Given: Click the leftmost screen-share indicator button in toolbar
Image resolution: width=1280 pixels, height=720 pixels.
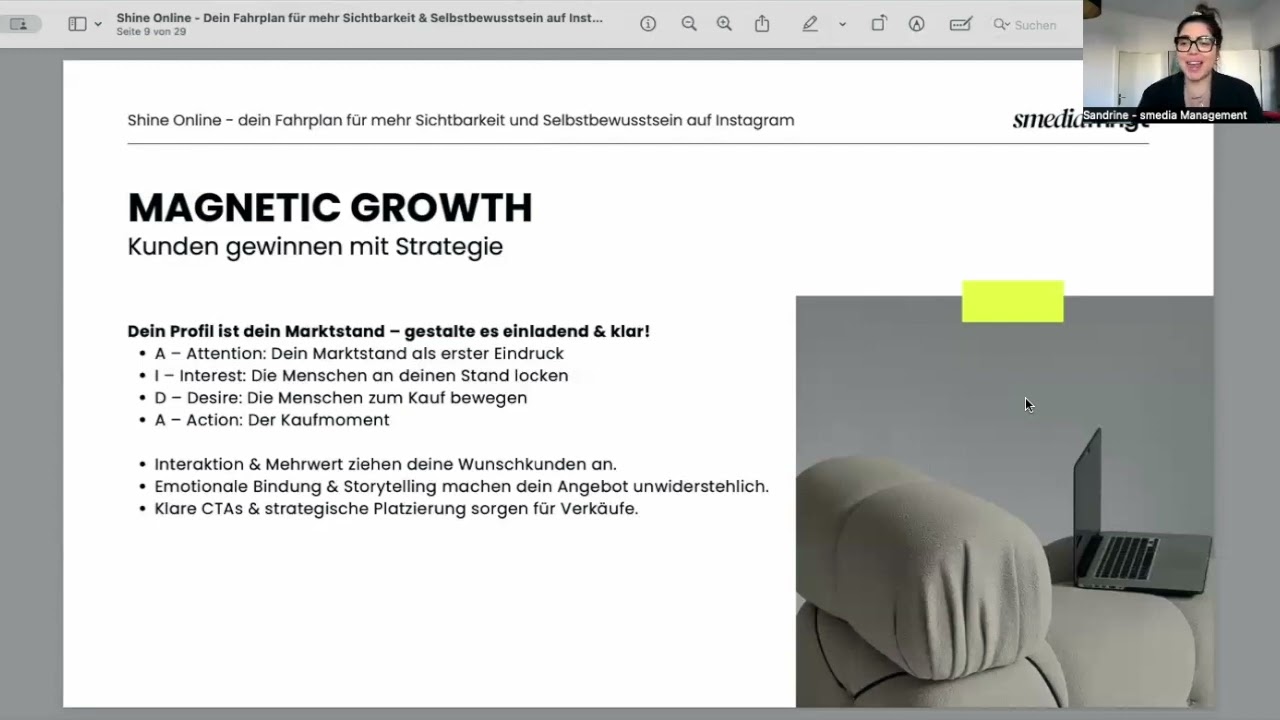Looking at the screenshot, I should coord(19,24).
